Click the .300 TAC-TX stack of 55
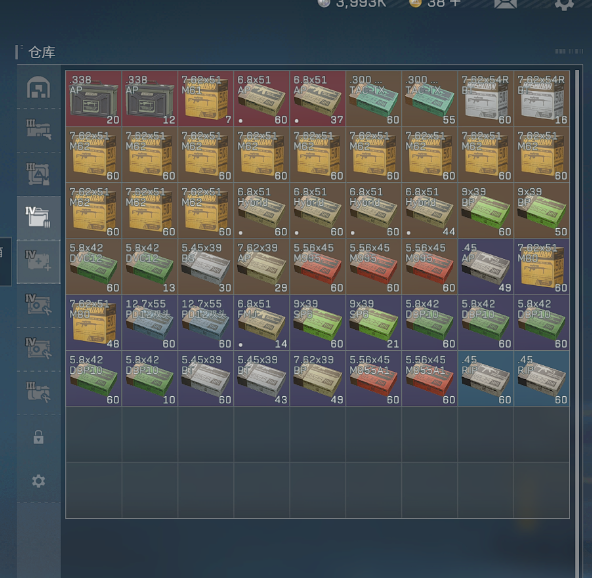 (430, 98)
